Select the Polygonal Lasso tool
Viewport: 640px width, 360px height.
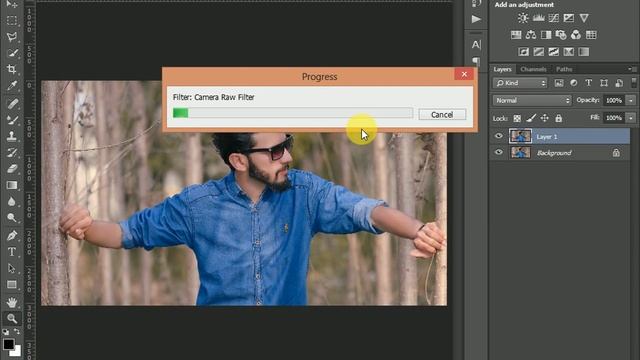(x=12, y=36)
